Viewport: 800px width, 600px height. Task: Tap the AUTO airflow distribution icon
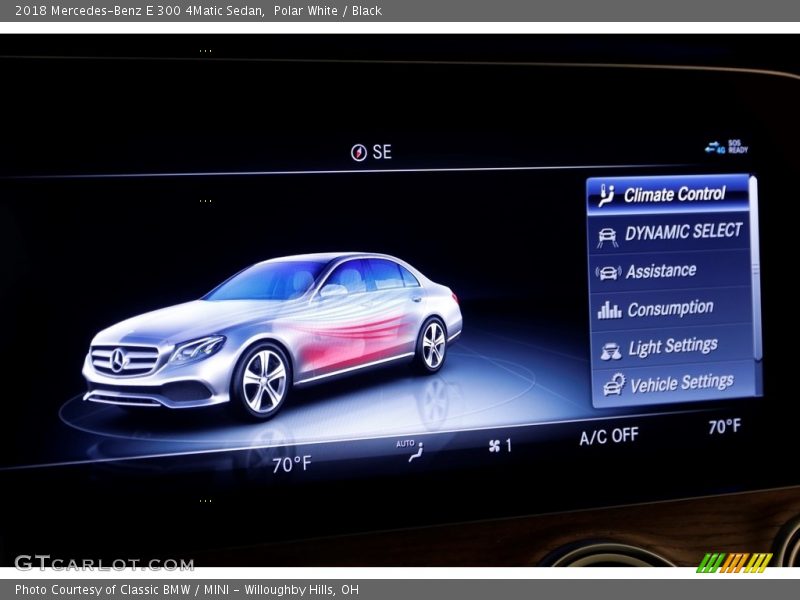click(410, 450)
